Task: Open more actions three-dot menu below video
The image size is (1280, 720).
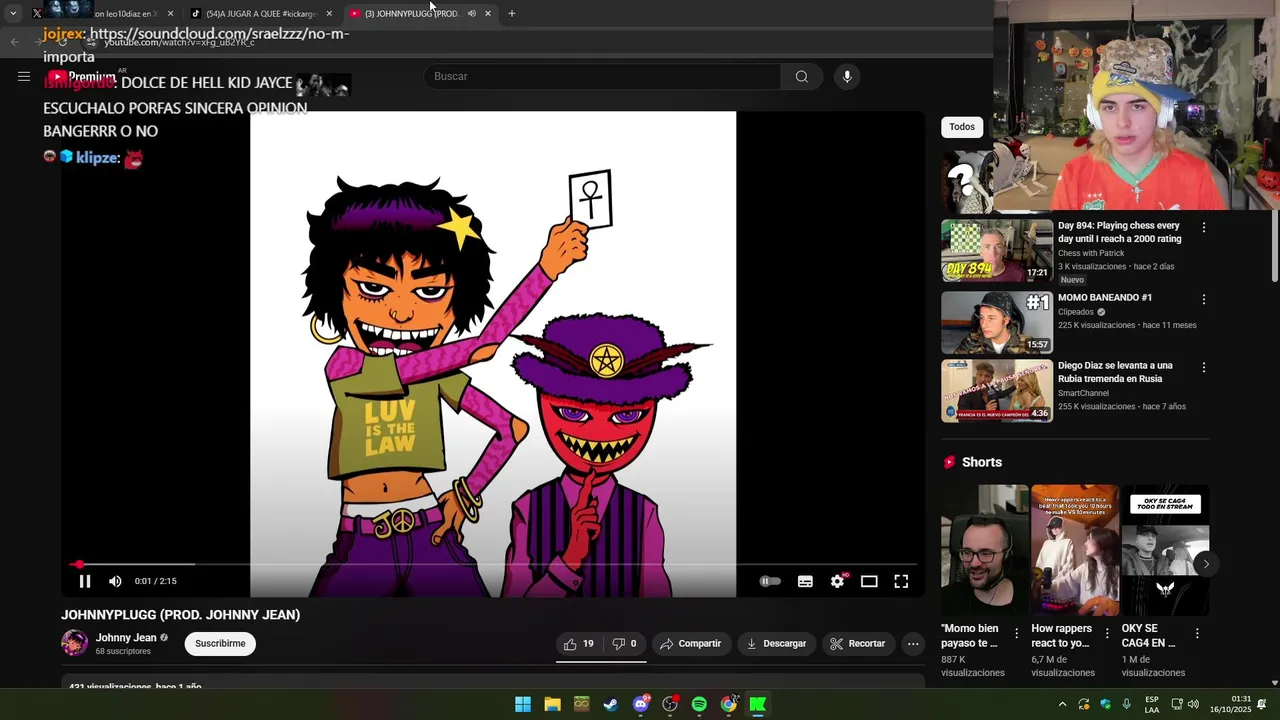Action: (913, 644)
